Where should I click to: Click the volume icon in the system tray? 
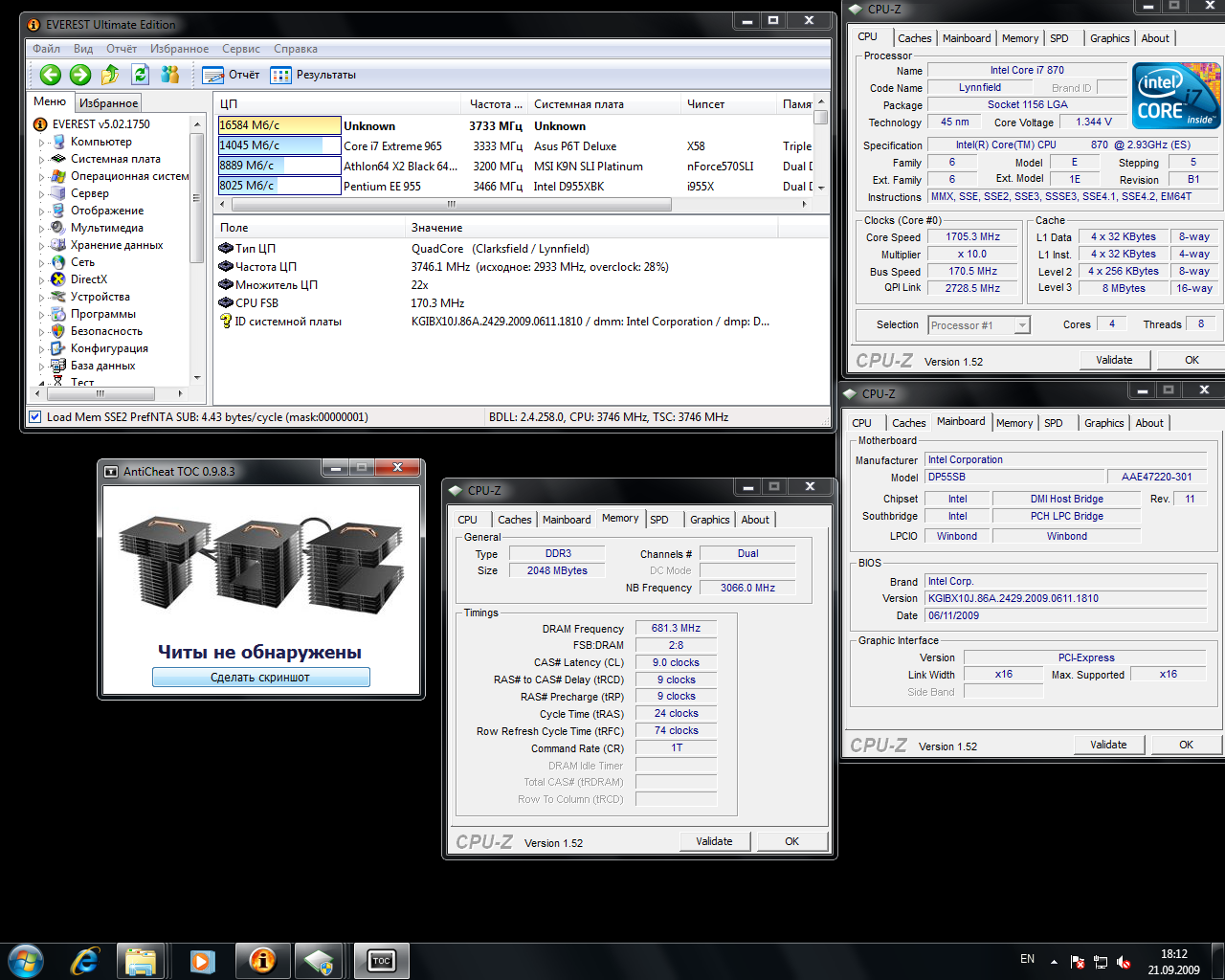[1124, 962]
